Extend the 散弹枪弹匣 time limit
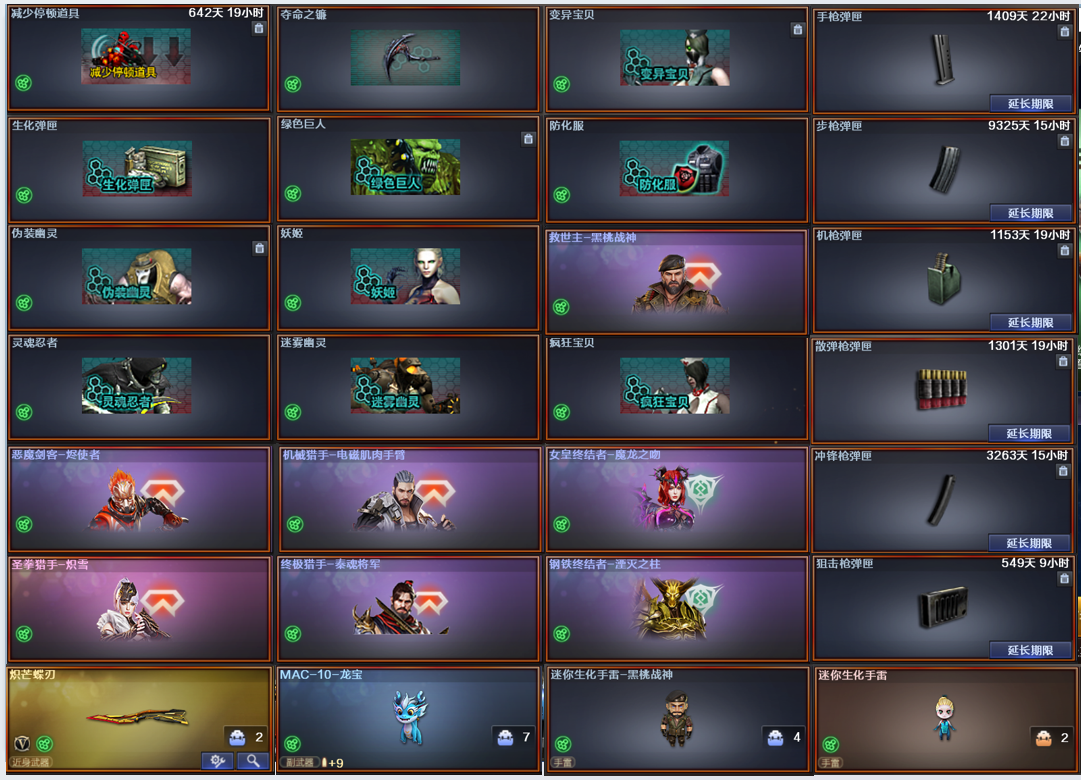The width and height of the screenshot is (1081, 780). coord(1029,434)
